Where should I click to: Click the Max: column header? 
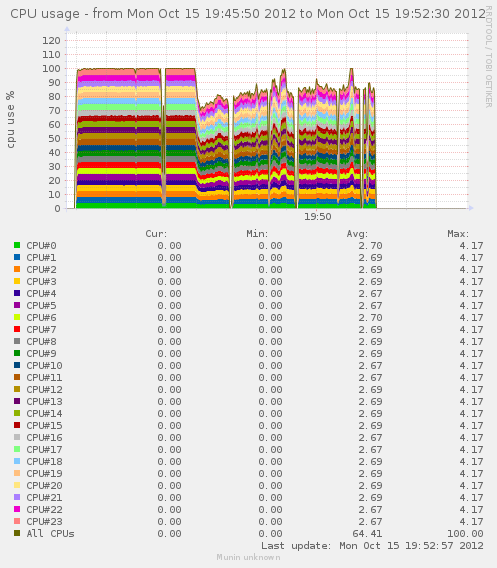pyautogui.click(x=458, y=234)
